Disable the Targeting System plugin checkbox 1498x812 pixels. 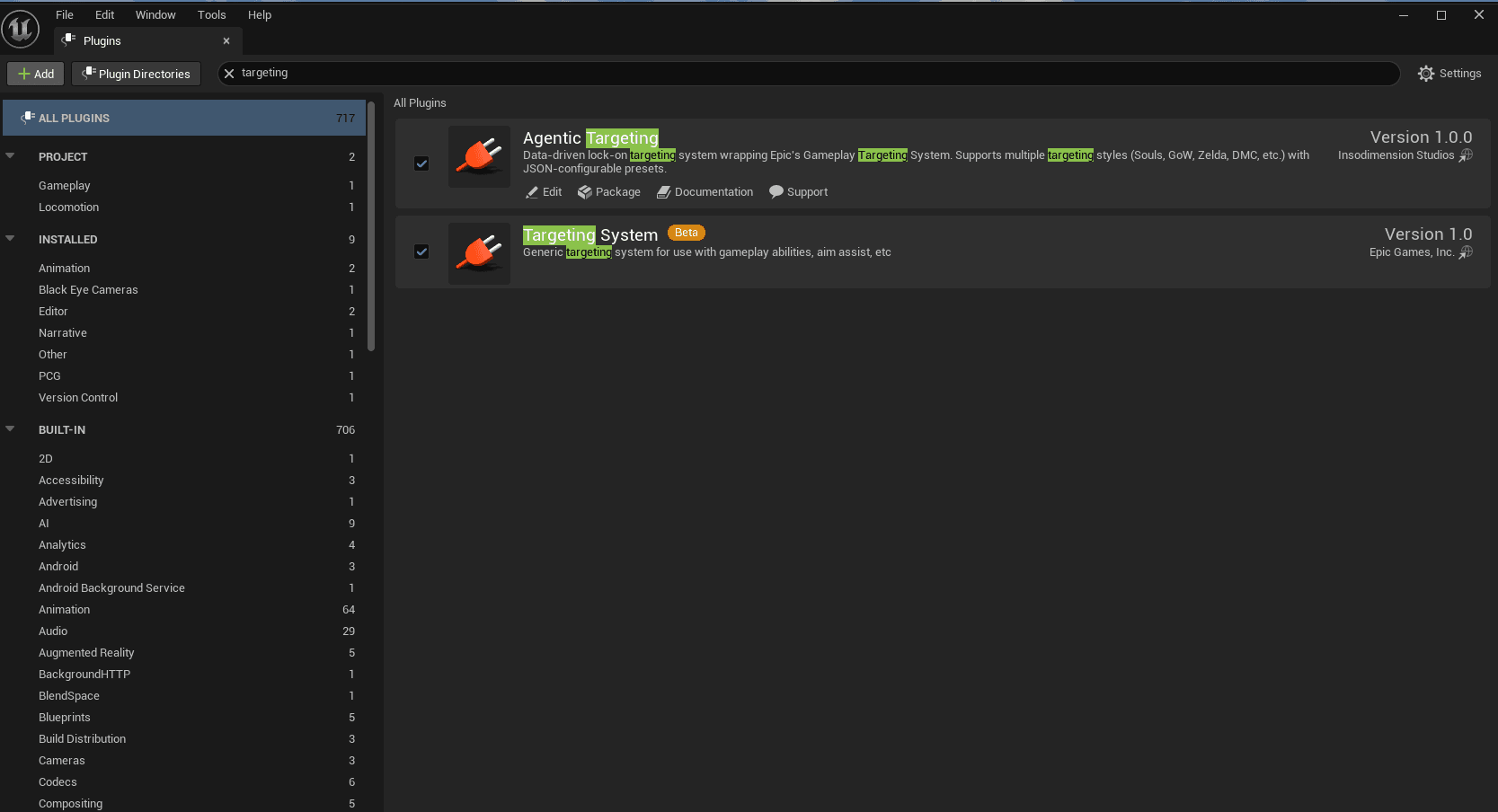(421, 252)
